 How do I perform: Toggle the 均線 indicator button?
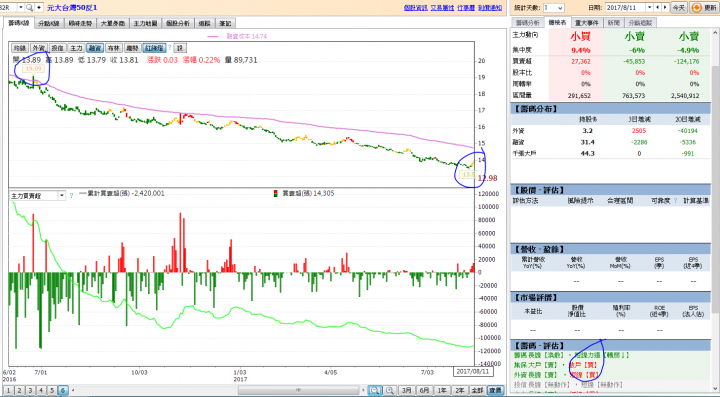click(x=19, y=48)
